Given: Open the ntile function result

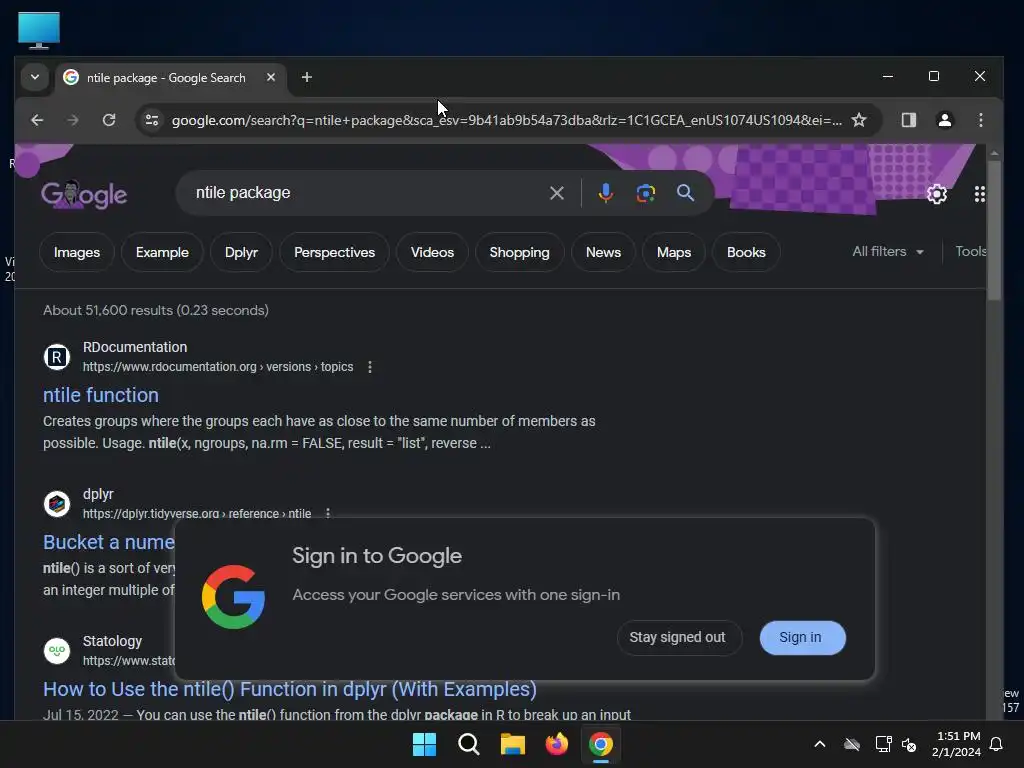Looking at the screenshot, I should [101, 395].
